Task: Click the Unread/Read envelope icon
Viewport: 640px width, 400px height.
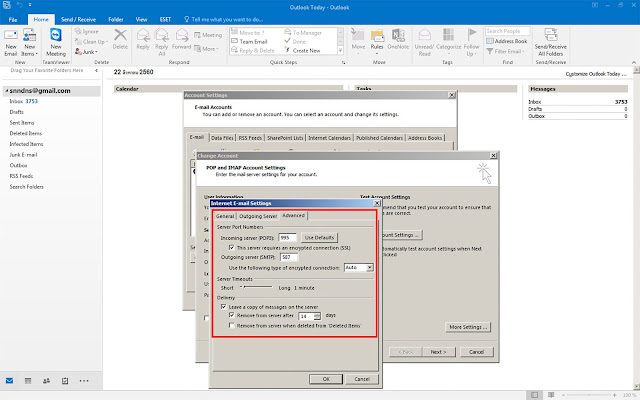Action: [x=424, y=35]
